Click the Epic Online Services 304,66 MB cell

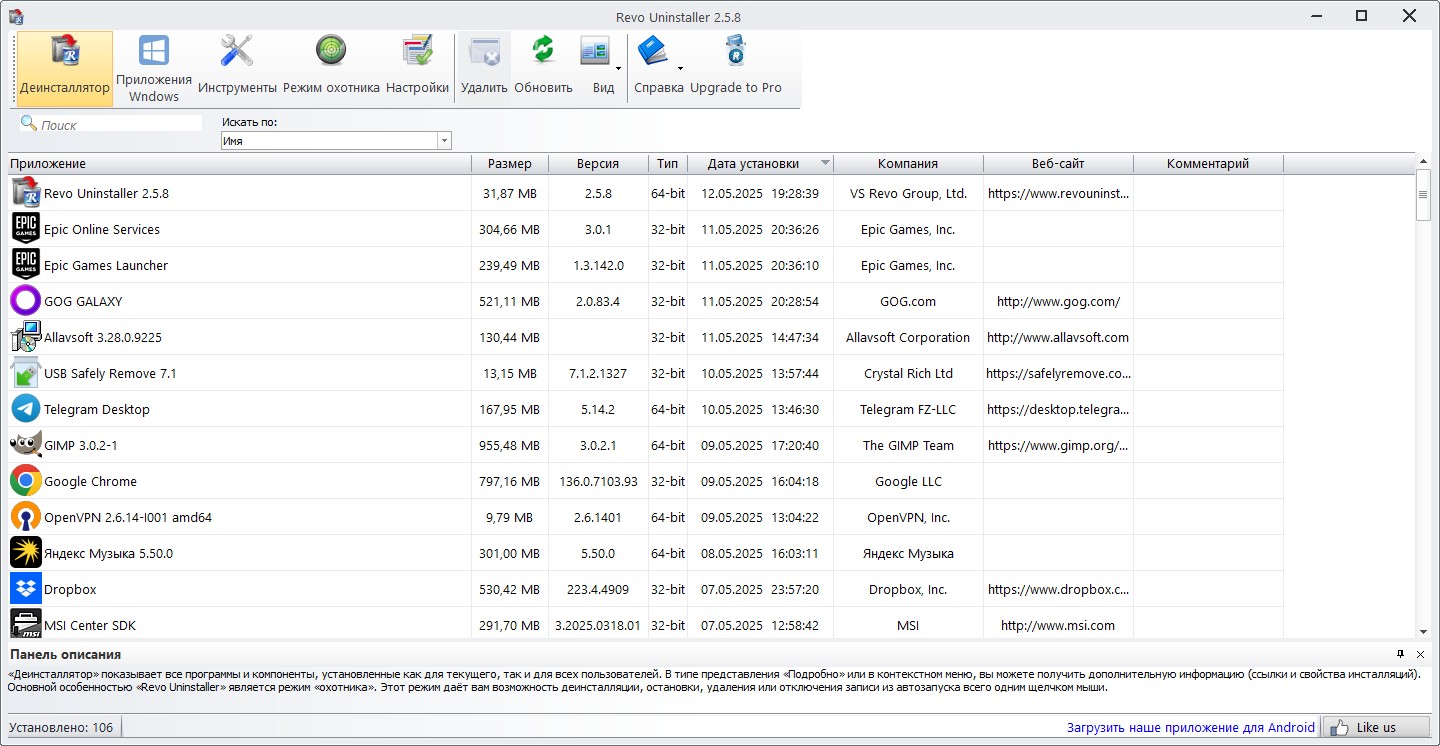pyautogui.click(x=510, y=229)
